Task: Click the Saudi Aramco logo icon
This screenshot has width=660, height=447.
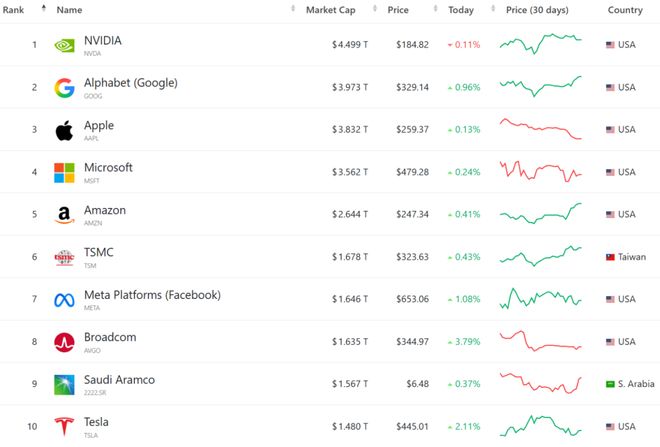Action: click(65, 384)
